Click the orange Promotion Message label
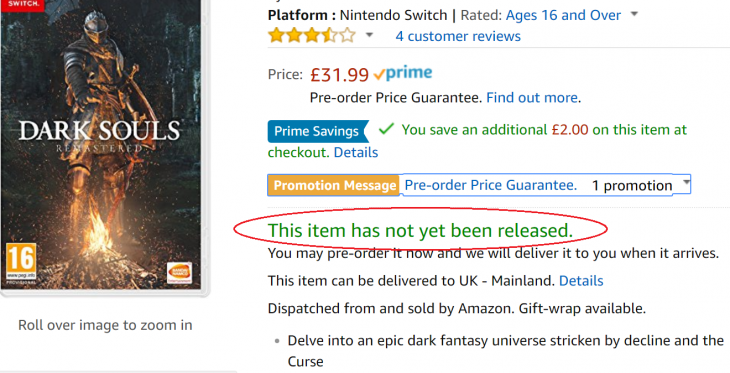 pos(334,185)
